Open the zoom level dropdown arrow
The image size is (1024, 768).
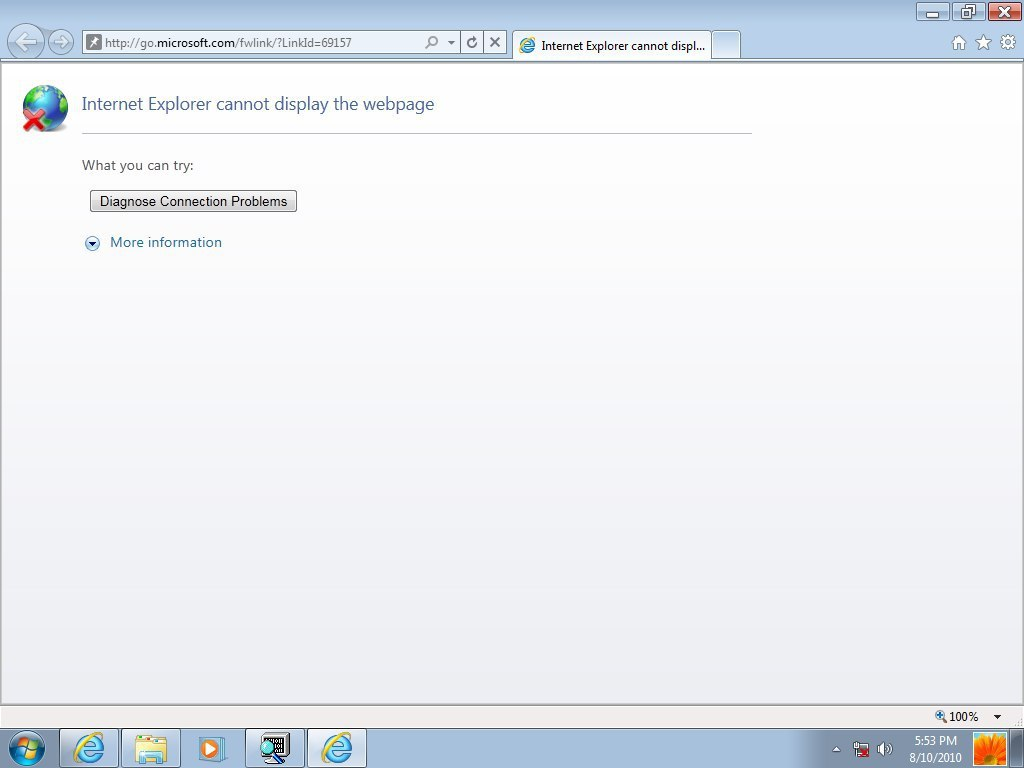tap(997, 716)
